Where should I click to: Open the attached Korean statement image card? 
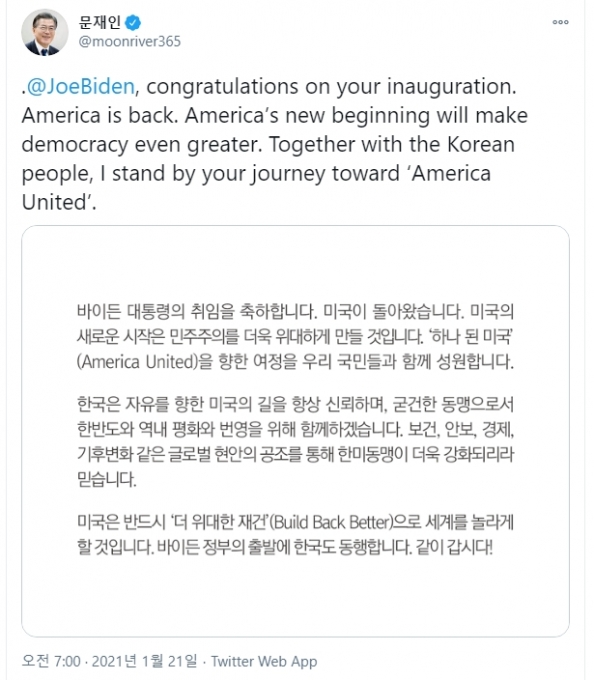click(x=295, y=431)
